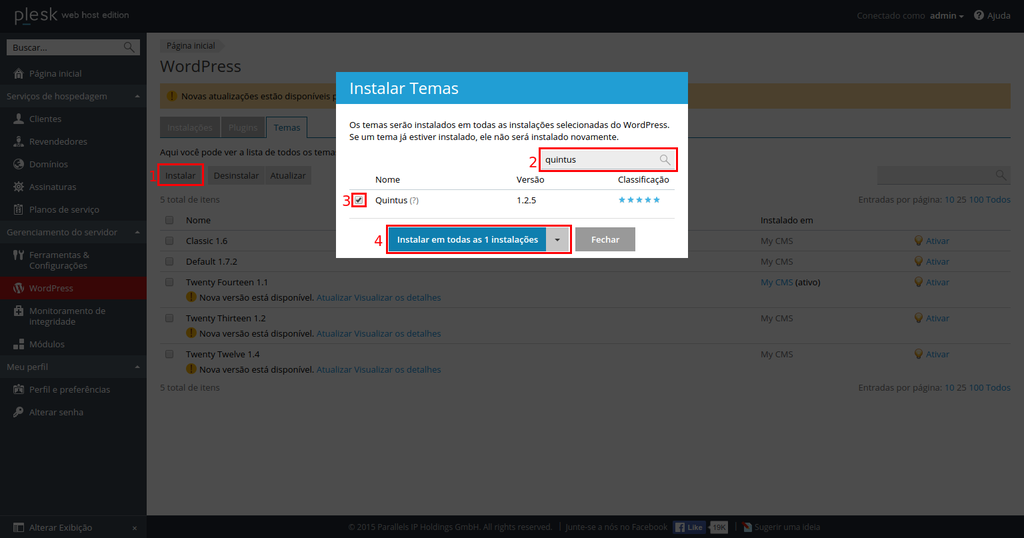Click the five-star rating for Quintus
The width and height of the screenshot is (1024, 538).
(639, 201)
